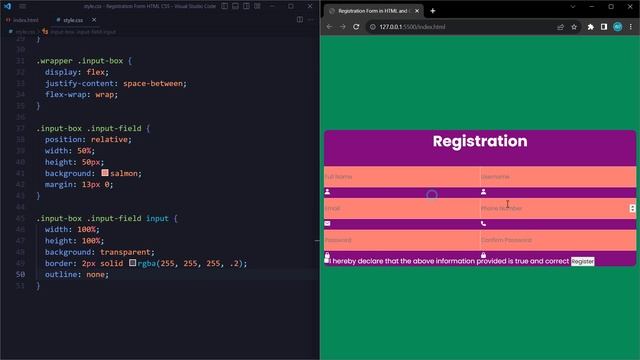Maximize the VS Code window
Screen dimensions: 640x360
(x=291, y=6)
